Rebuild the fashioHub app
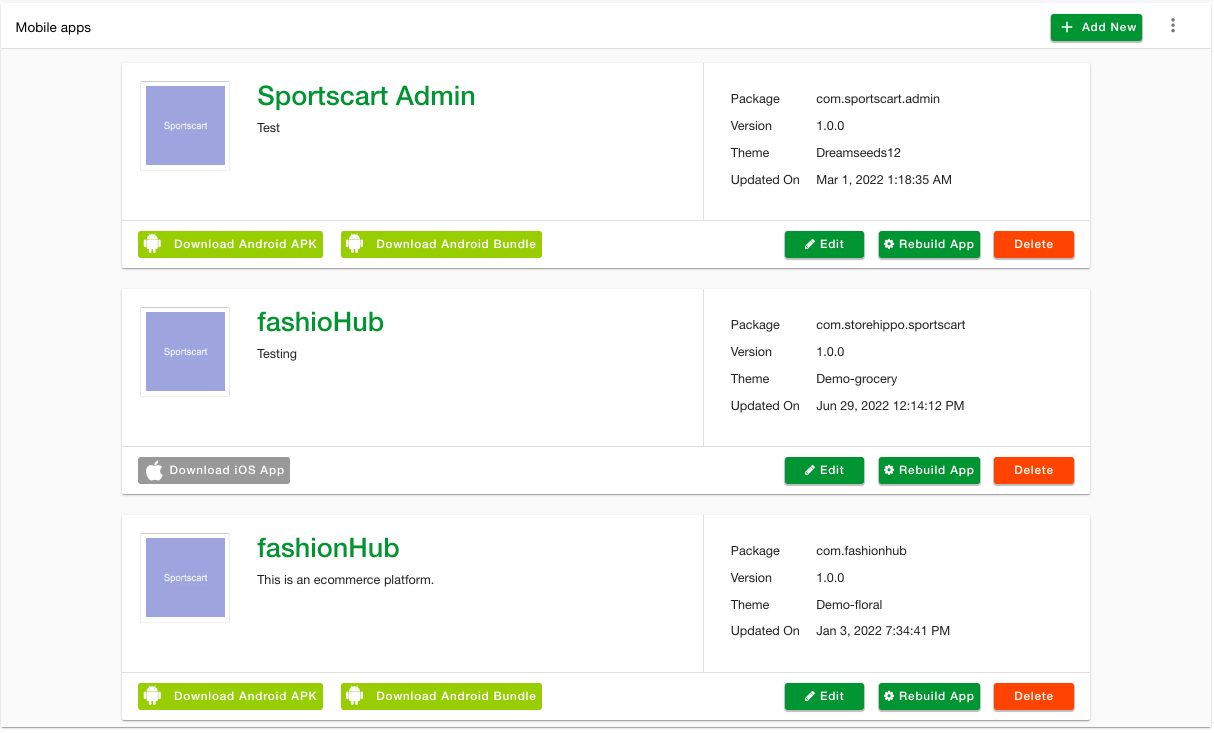Screen dimensions: 1214x733 (929, 470)
